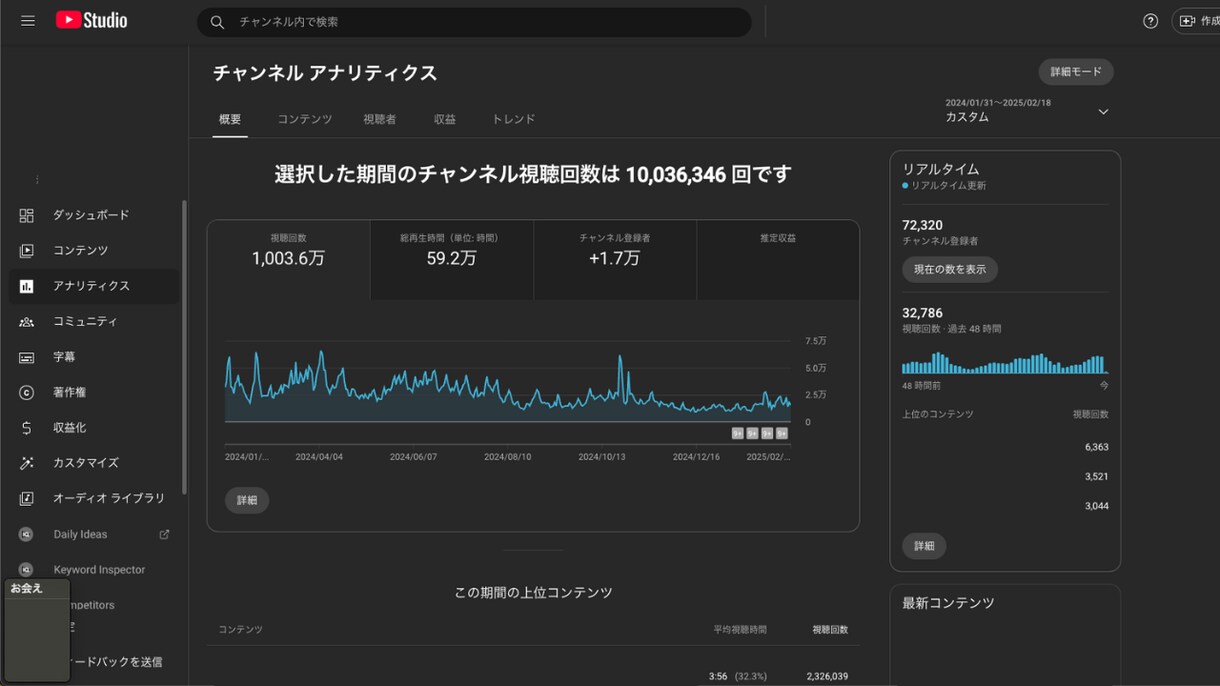Click the 2024/10/13 axis date label

coord(602,456)
